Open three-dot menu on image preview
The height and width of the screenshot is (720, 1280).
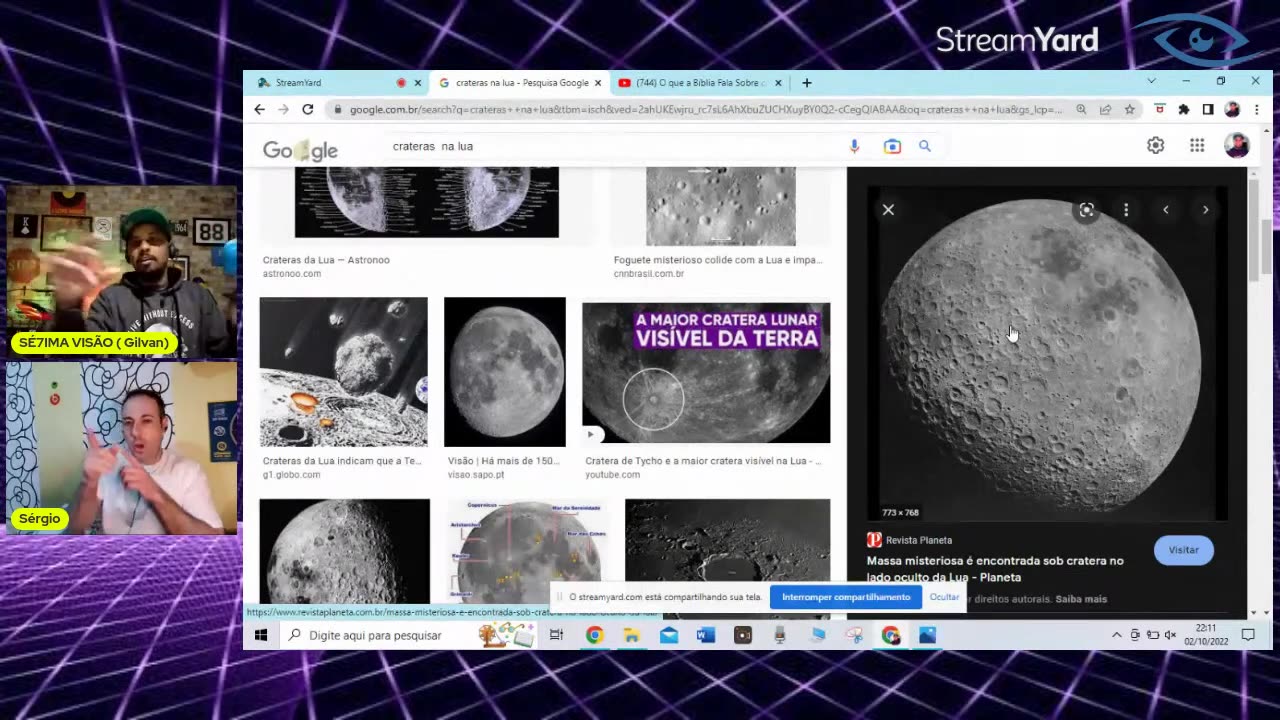coord(1126,210)
